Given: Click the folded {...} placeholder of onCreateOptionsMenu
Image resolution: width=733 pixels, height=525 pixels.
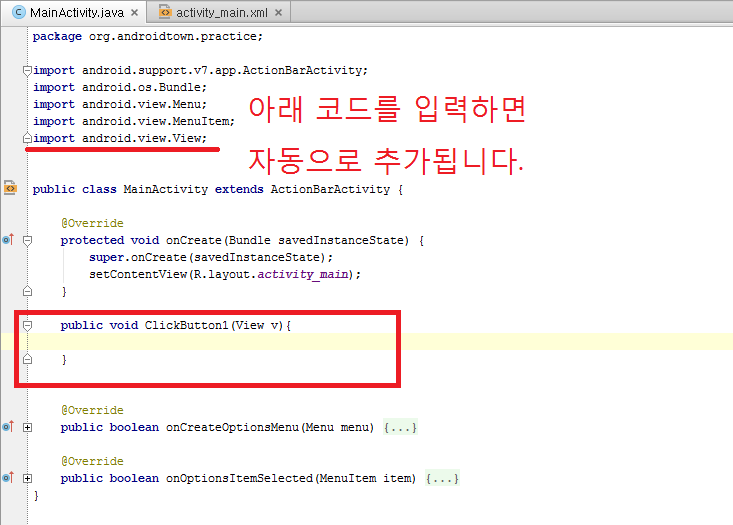Looking at the screenshot, I should tap(400, 427).
